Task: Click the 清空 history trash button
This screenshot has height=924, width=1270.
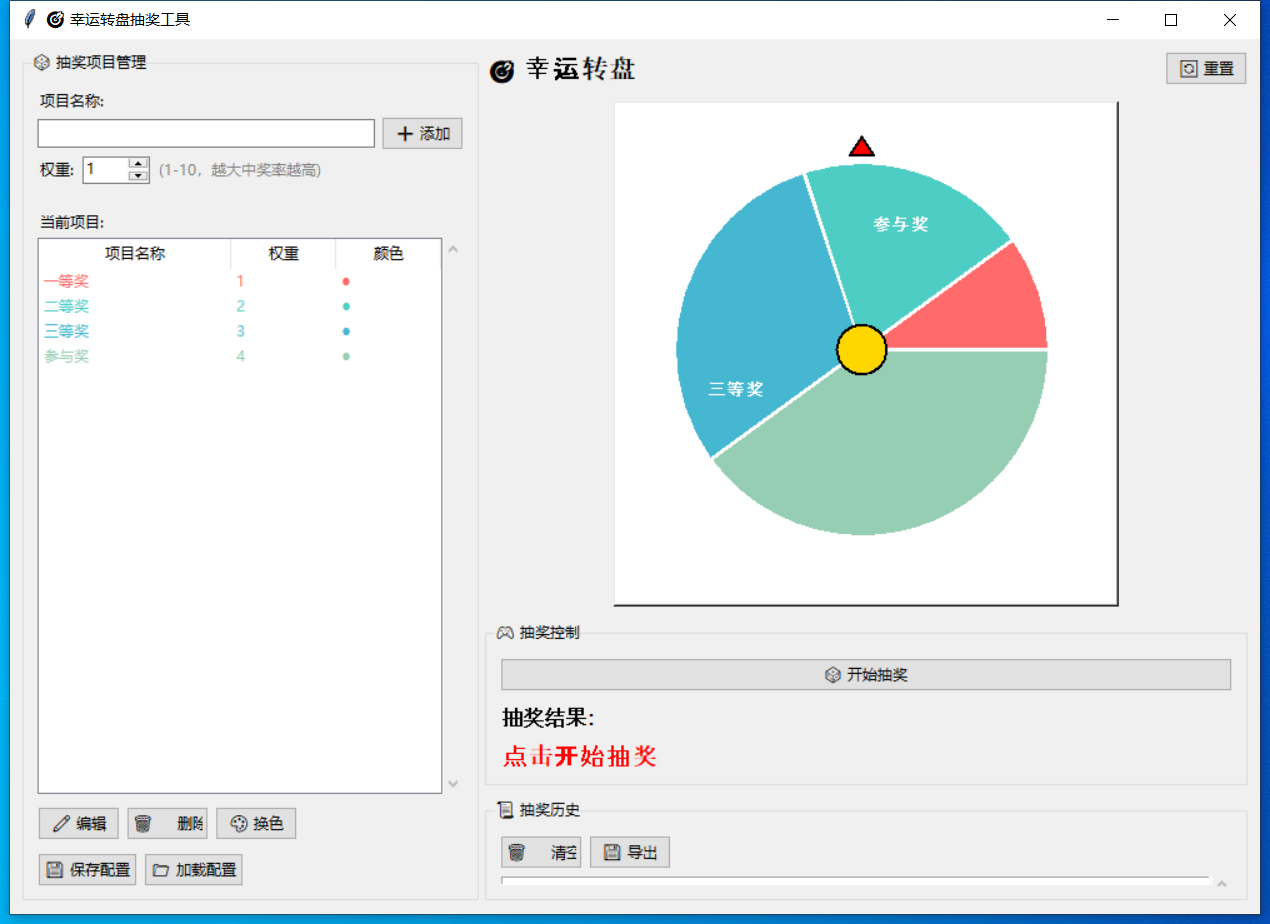Action: (541, 853)
